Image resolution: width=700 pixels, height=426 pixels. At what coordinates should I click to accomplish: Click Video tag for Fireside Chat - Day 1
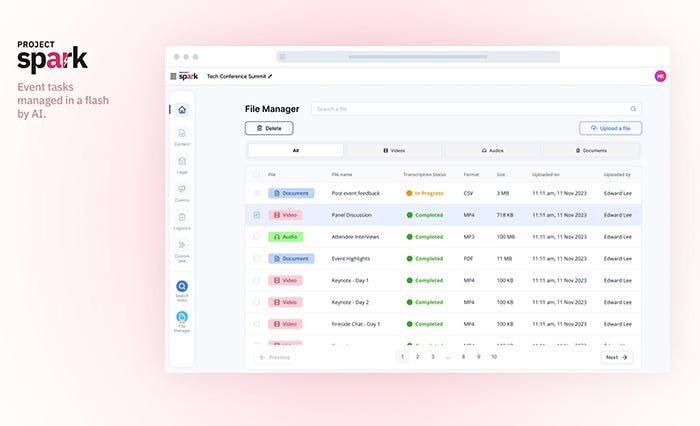click(285, 324)
